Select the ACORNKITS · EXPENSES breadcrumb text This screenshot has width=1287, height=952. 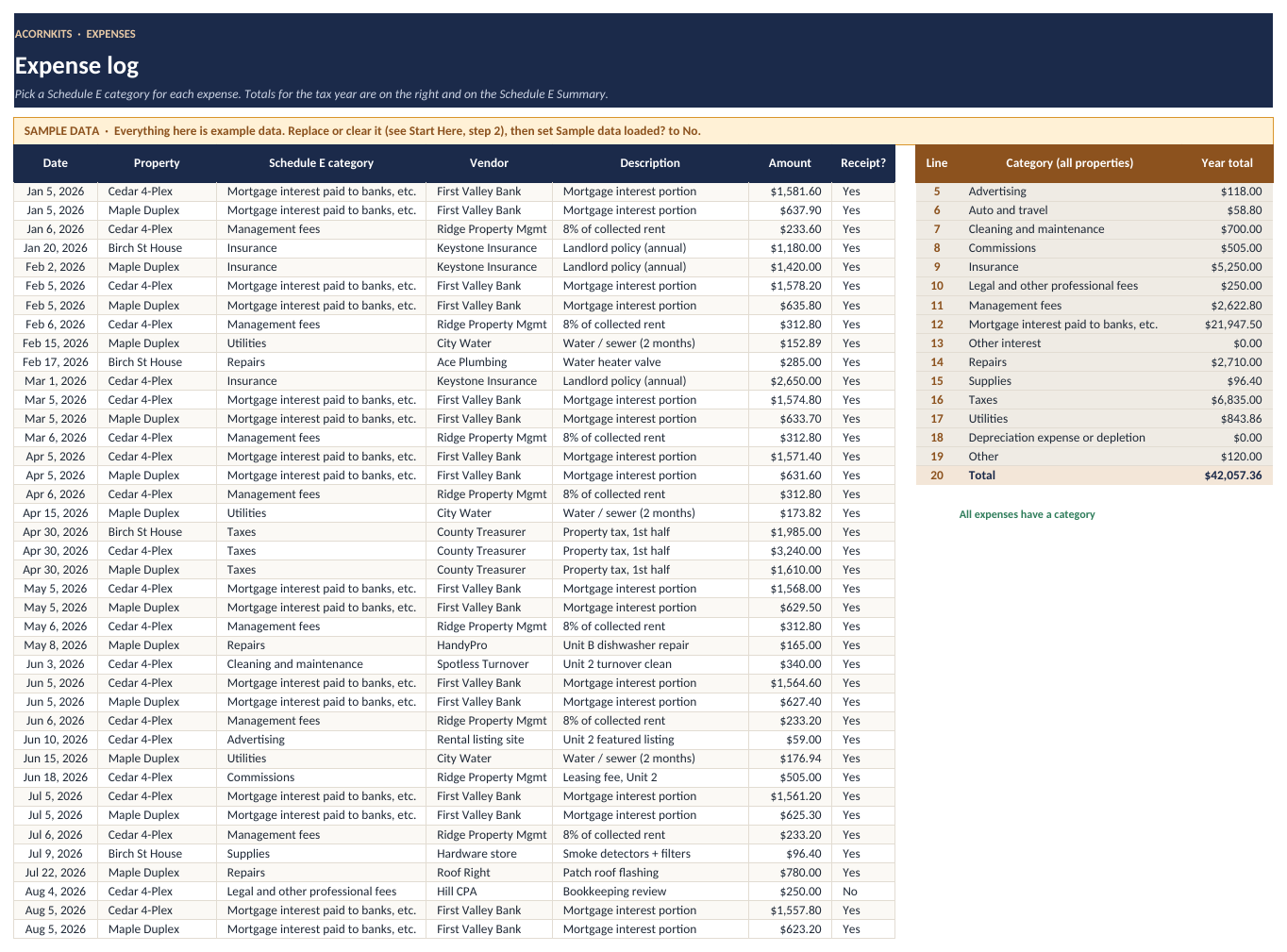(75, 34)
